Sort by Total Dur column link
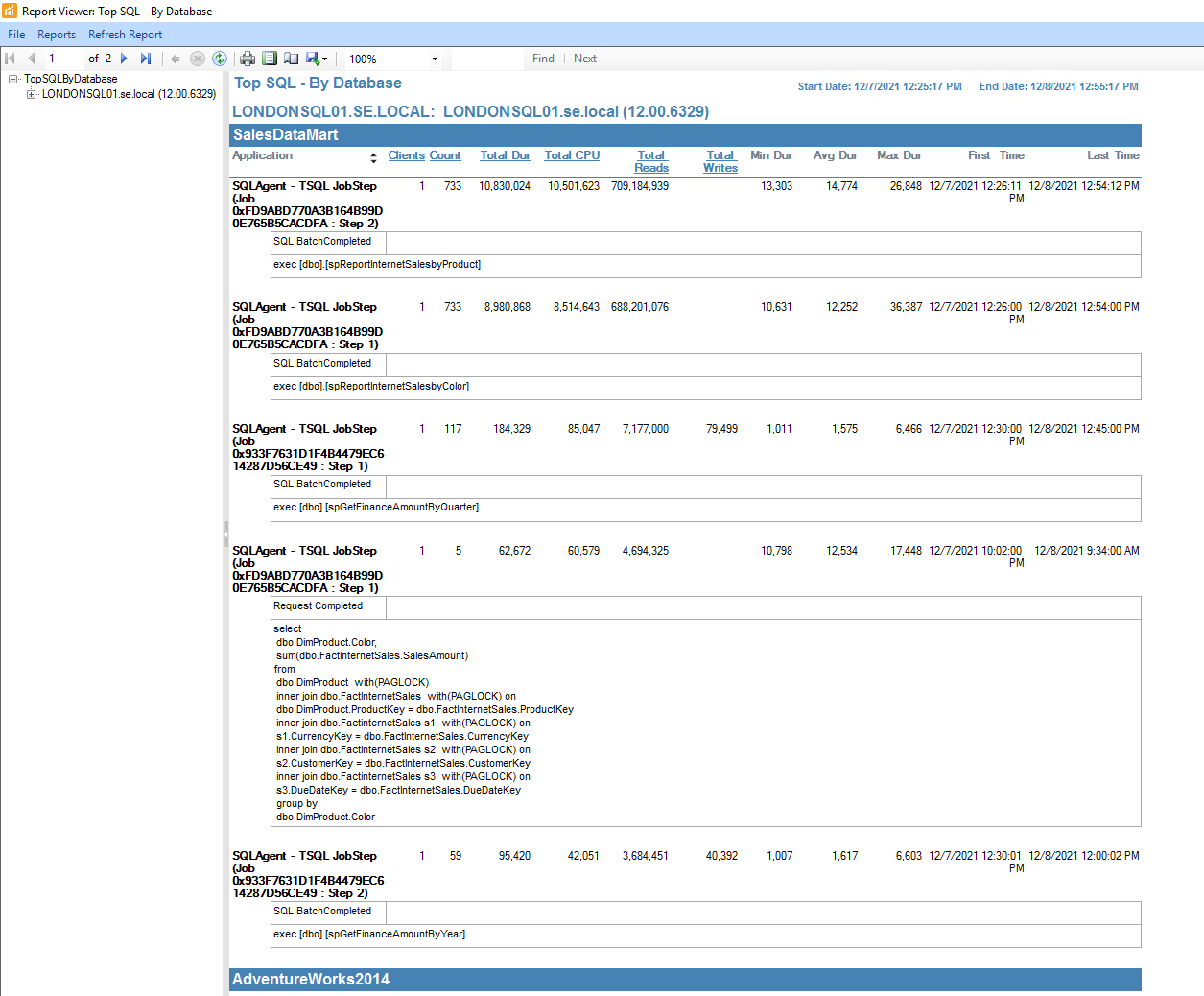Viewport: 1204px width, 996px height. click(x=506, y=155)
